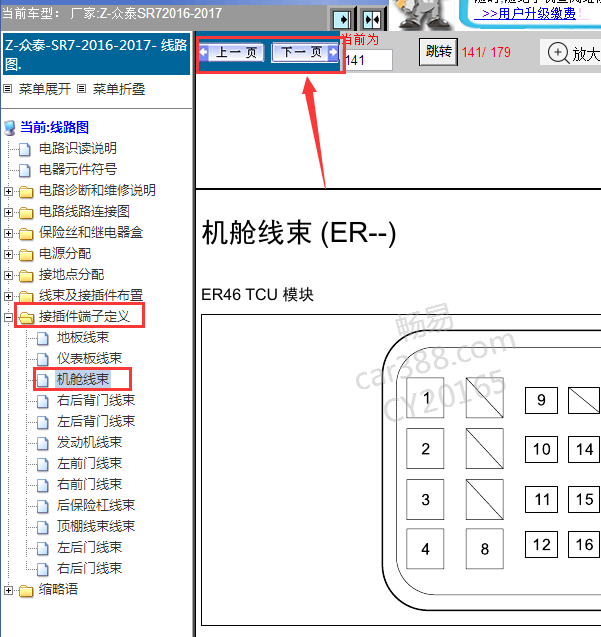Click the 当前:线路图 root node icon
This screenshot has height=637, width=601.
point(10,128)
